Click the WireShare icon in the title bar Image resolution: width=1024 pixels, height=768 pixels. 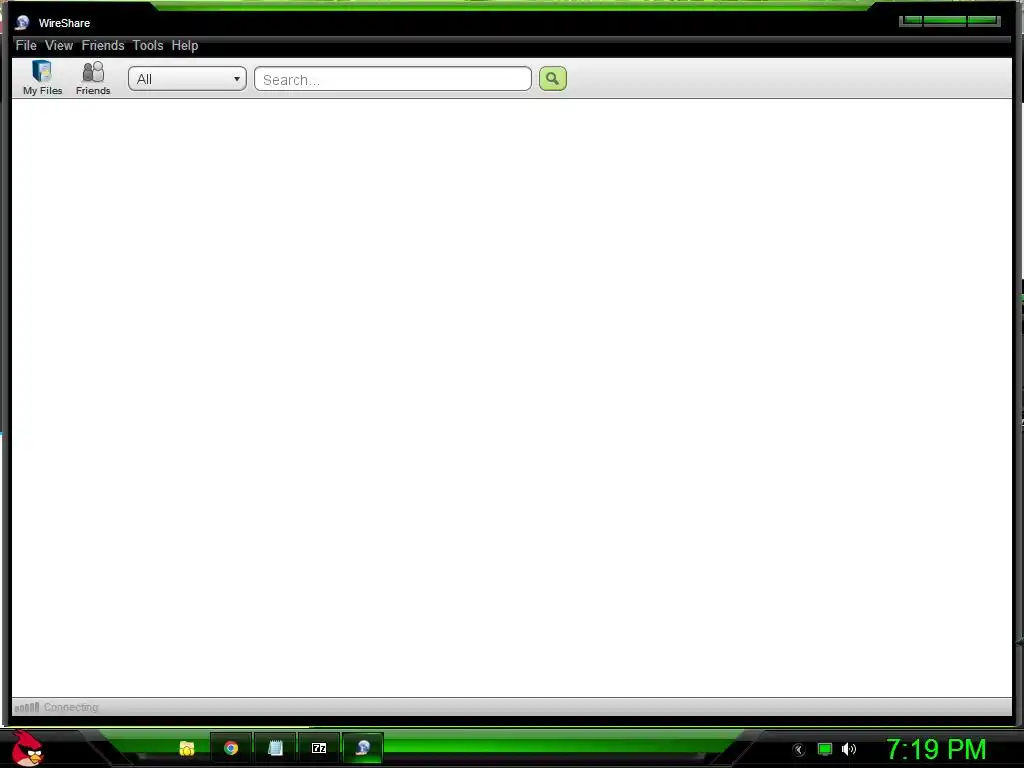click(22, 23)
